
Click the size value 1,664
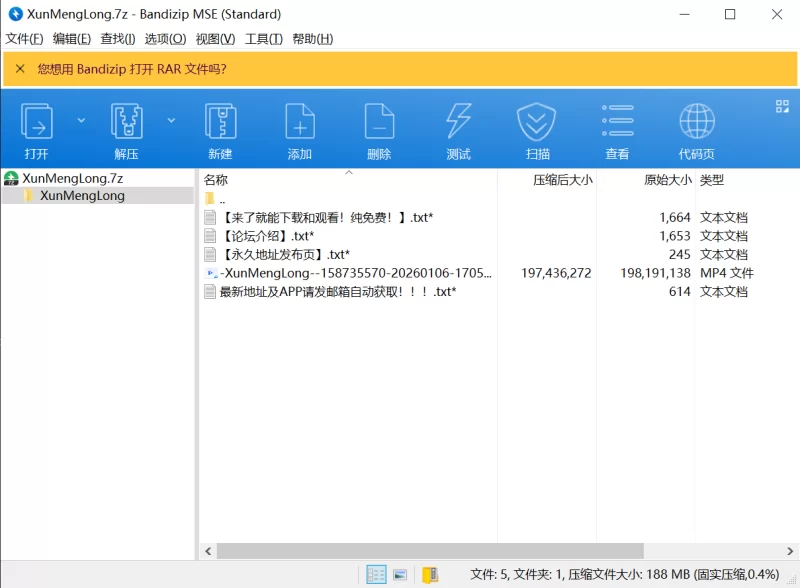point(674,218)
